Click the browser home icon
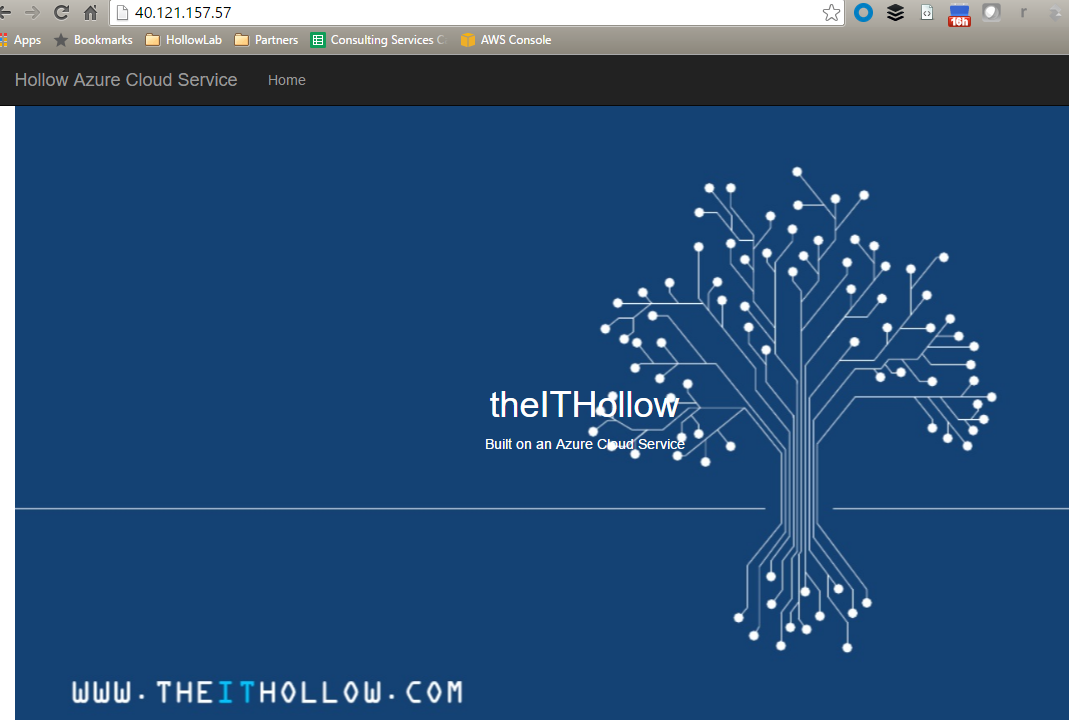1069x720 pixels. click(x=91, y=12)
